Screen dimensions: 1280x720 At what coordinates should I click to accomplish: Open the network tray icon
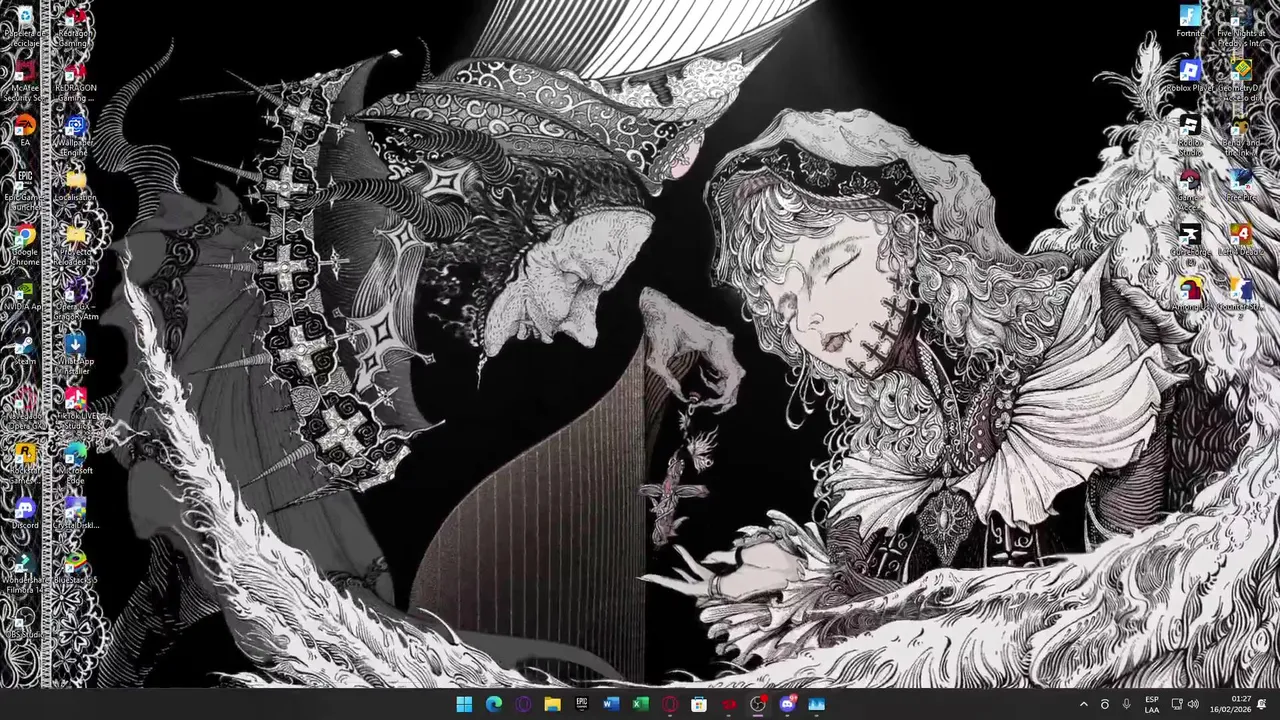point(1177,704)
